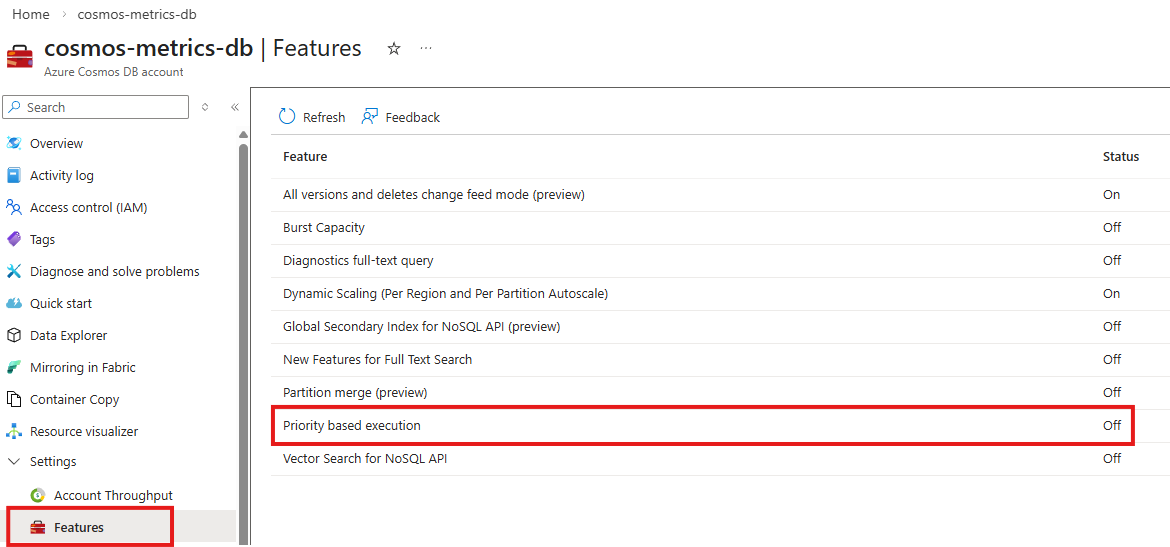1170x547 pixels.
Task: Click Off status of Vector Search row
Action: [1112, 458]
